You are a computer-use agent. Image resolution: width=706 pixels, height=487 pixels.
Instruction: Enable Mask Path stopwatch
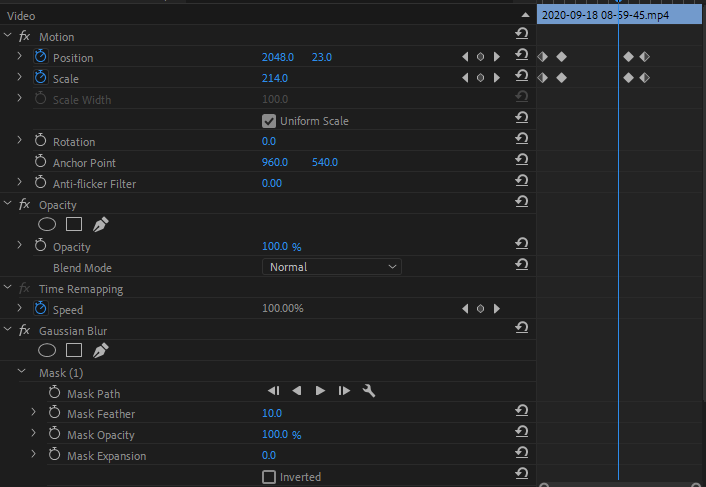54,392
